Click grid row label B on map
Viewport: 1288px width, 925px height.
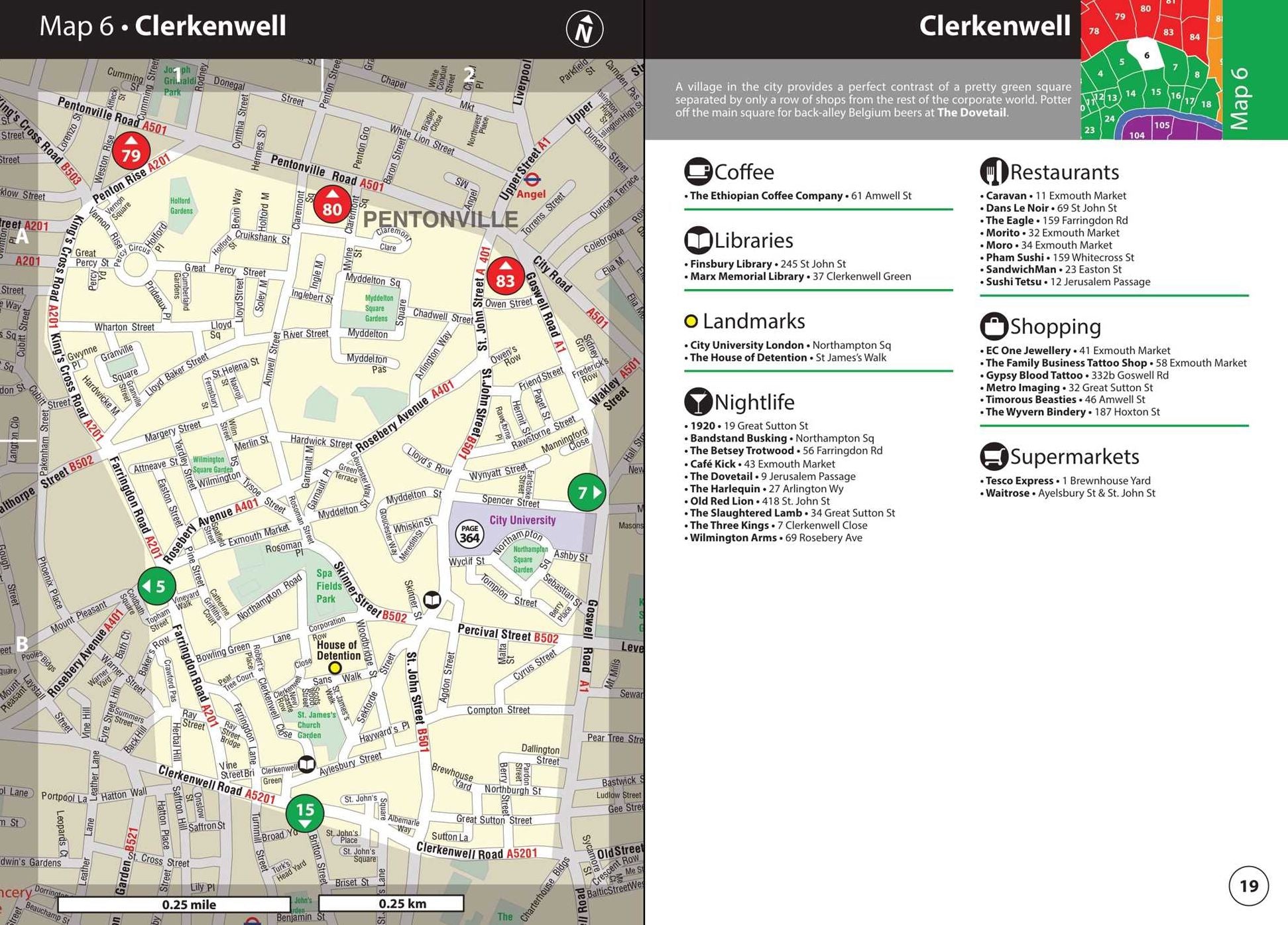(x=22, y=643)
